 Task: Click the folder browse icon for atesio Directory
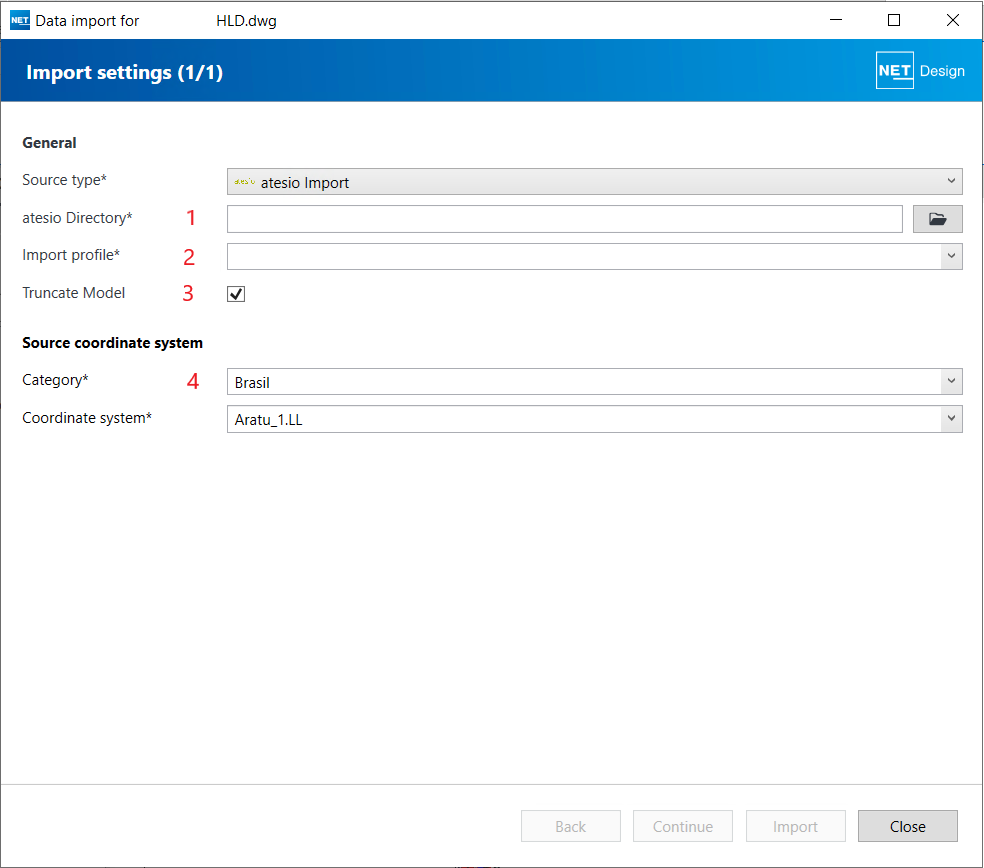pyautogui.click(x=937, y=219)
